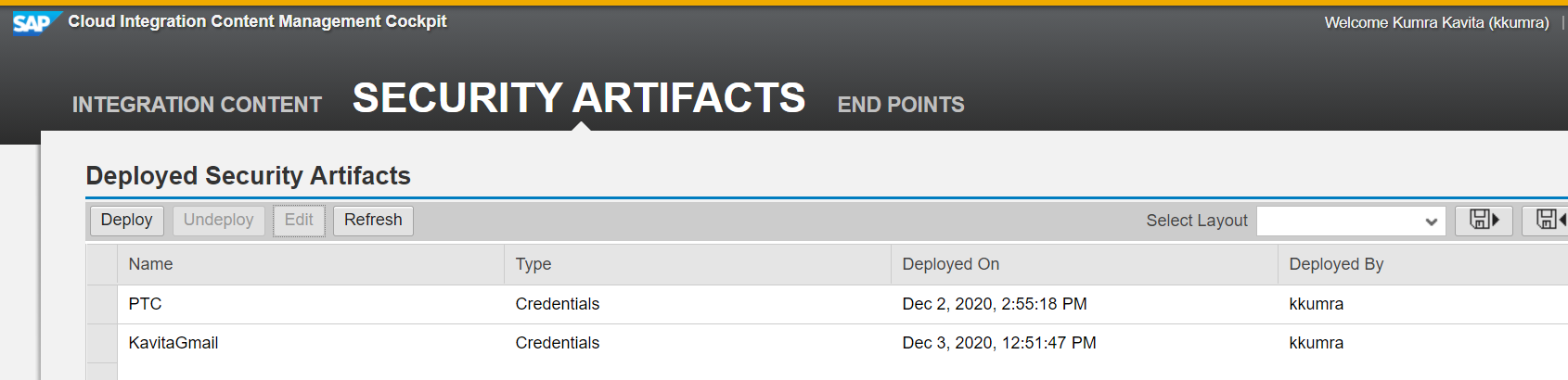Click the Deployed On column header
The height and width of the screenshot is (380, 1568).
pos(950,264)
